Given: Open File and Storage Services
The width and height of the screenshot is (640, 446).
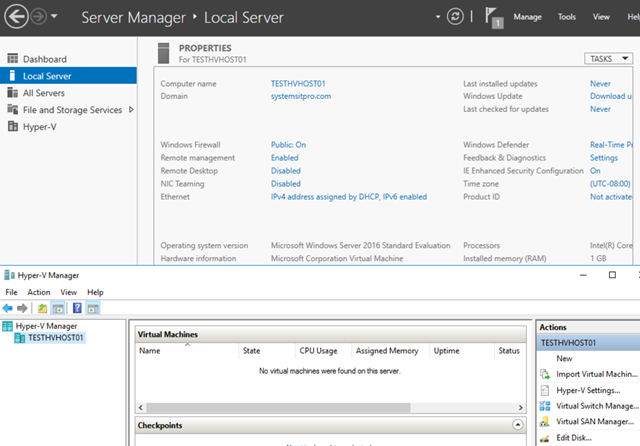Looking at the screenshot, I should tap(72, 110).
